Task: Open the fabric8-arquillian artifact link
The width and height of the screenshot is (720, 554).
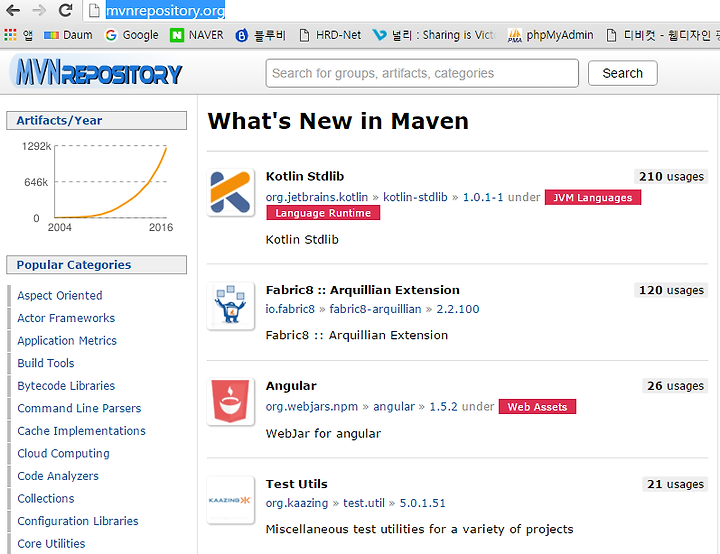Action: click(x=375, y=309)
